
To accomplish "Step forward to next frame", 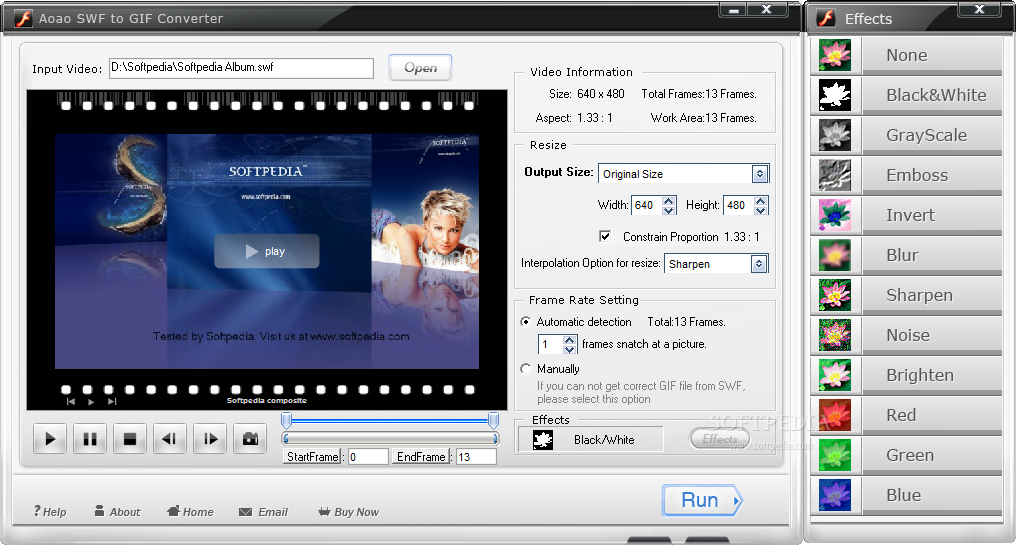I will click(210, 439).
